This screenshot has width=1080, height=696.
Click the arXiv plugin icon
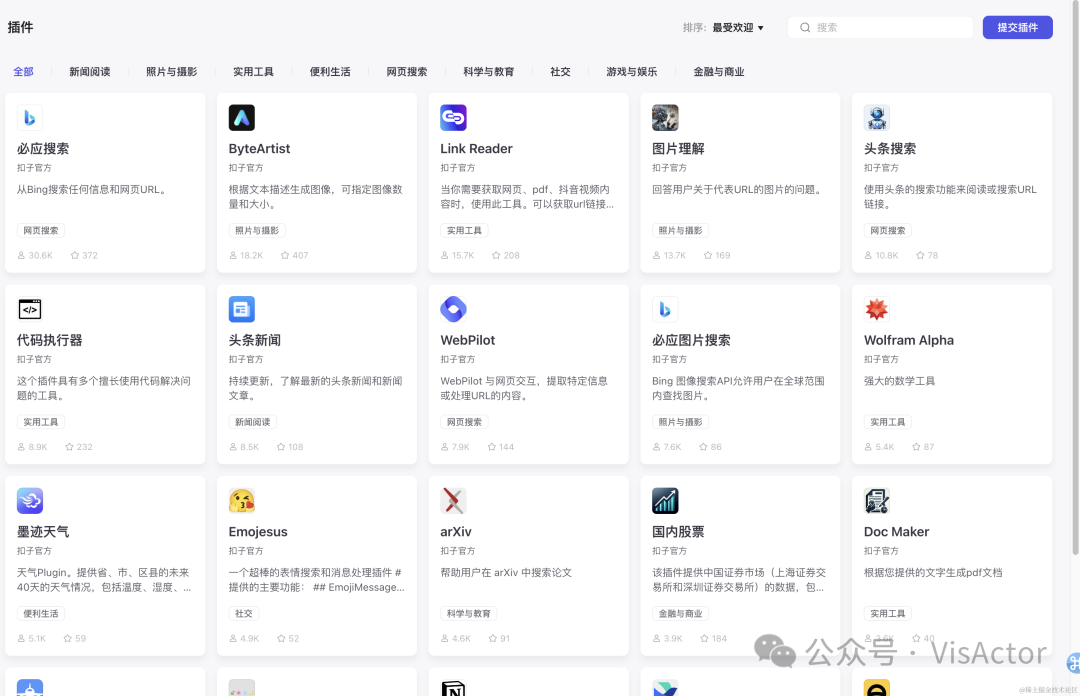tap(453, 501)
